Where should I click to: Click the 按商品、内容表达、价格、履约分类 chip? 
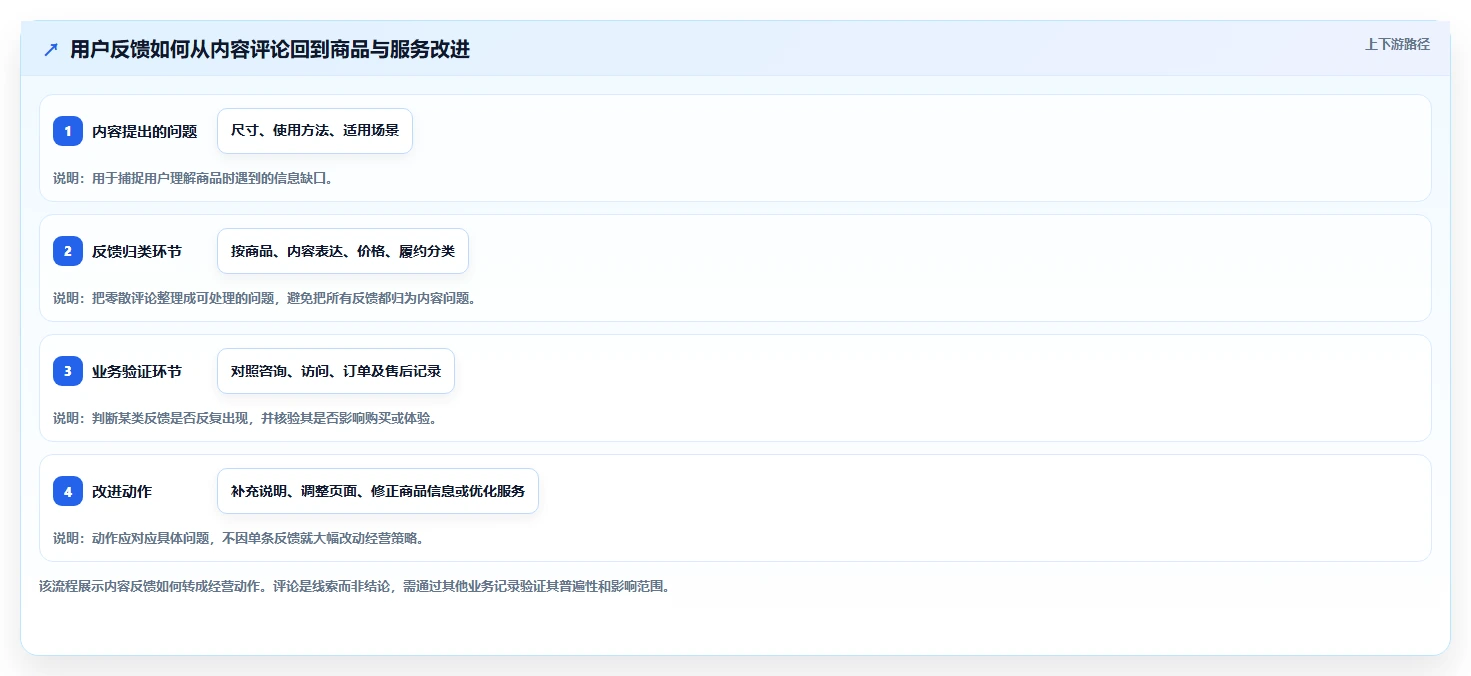(343, 251)
